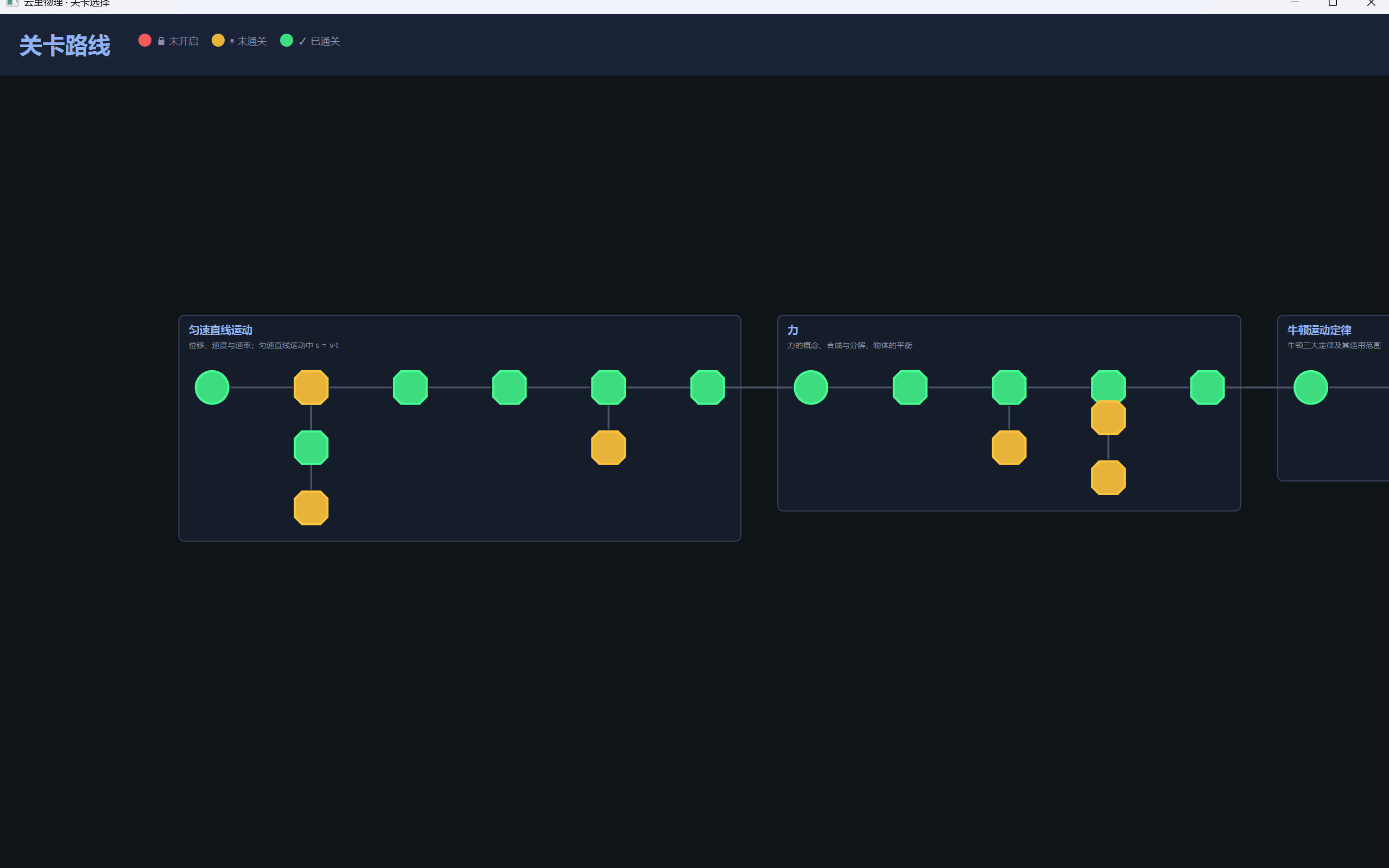Click the 关卡路线 page title
The height and width of the screenshot is (868, 1389).
[65, 46]
